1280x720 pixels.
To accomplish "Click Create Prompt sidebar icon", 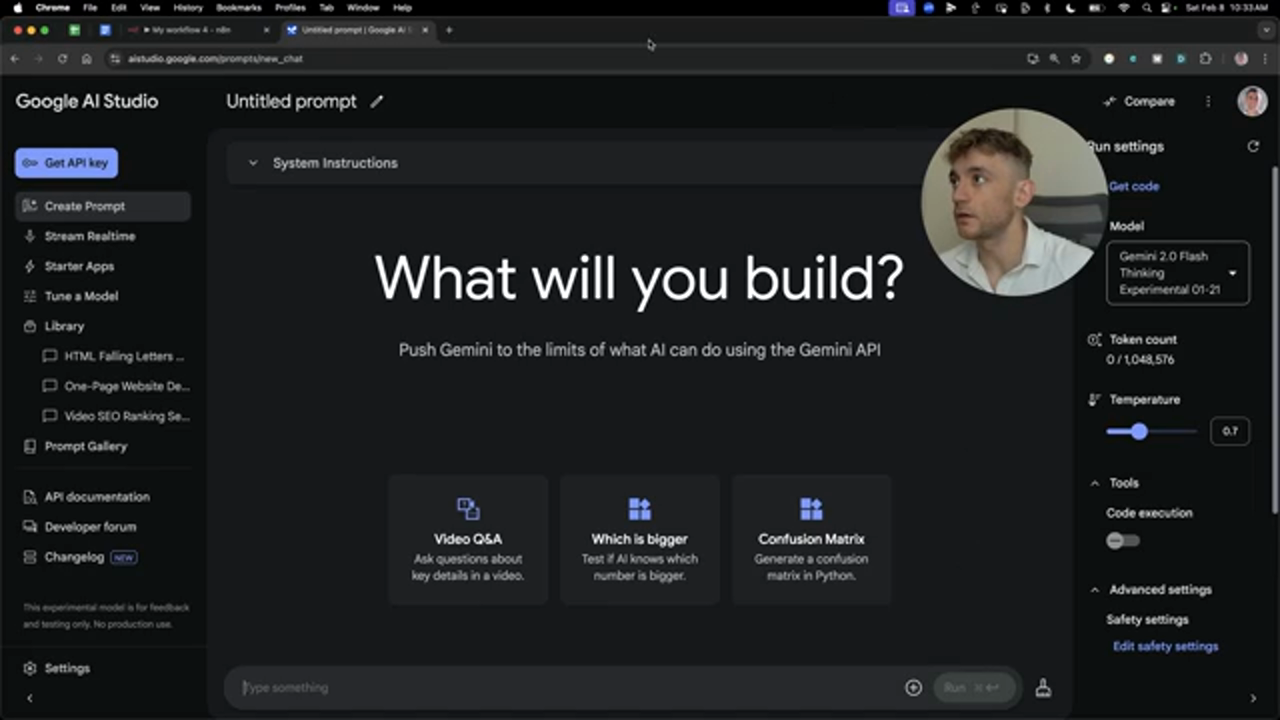I will pyautogui.click(x=30, y=206).
